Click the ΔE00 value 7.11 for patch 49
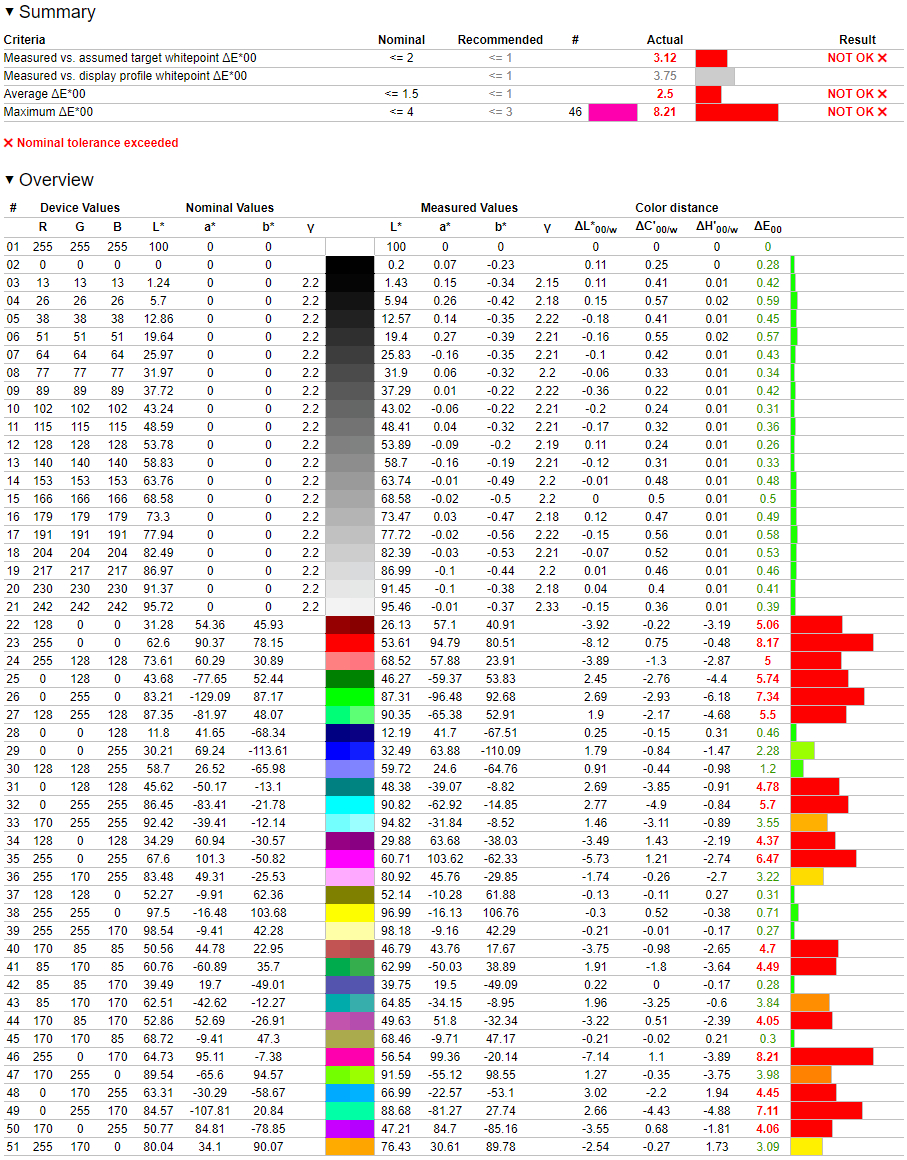The height and width of the screenshot is (1160, 907). click(x=767, y=1111)
